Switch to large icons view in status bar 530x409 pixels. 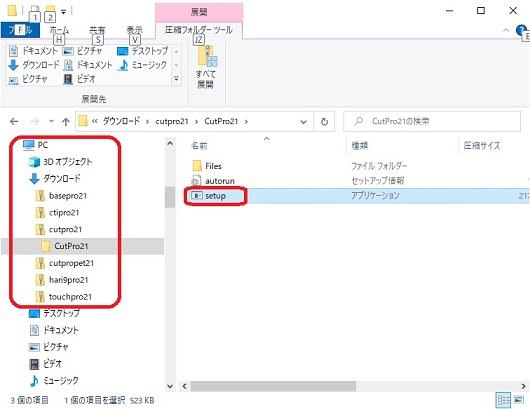519,400
